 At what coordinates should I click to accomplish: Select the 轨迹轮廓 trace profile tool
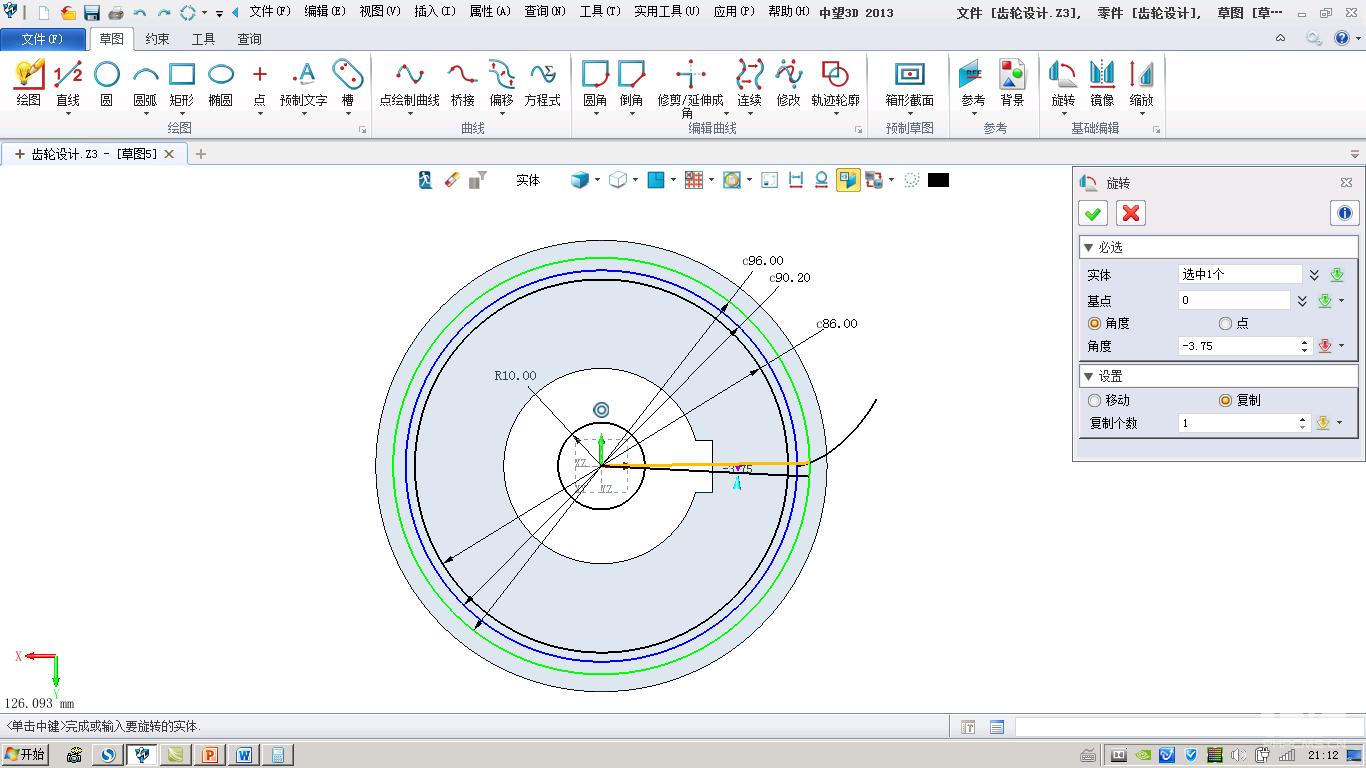[835, 82]
